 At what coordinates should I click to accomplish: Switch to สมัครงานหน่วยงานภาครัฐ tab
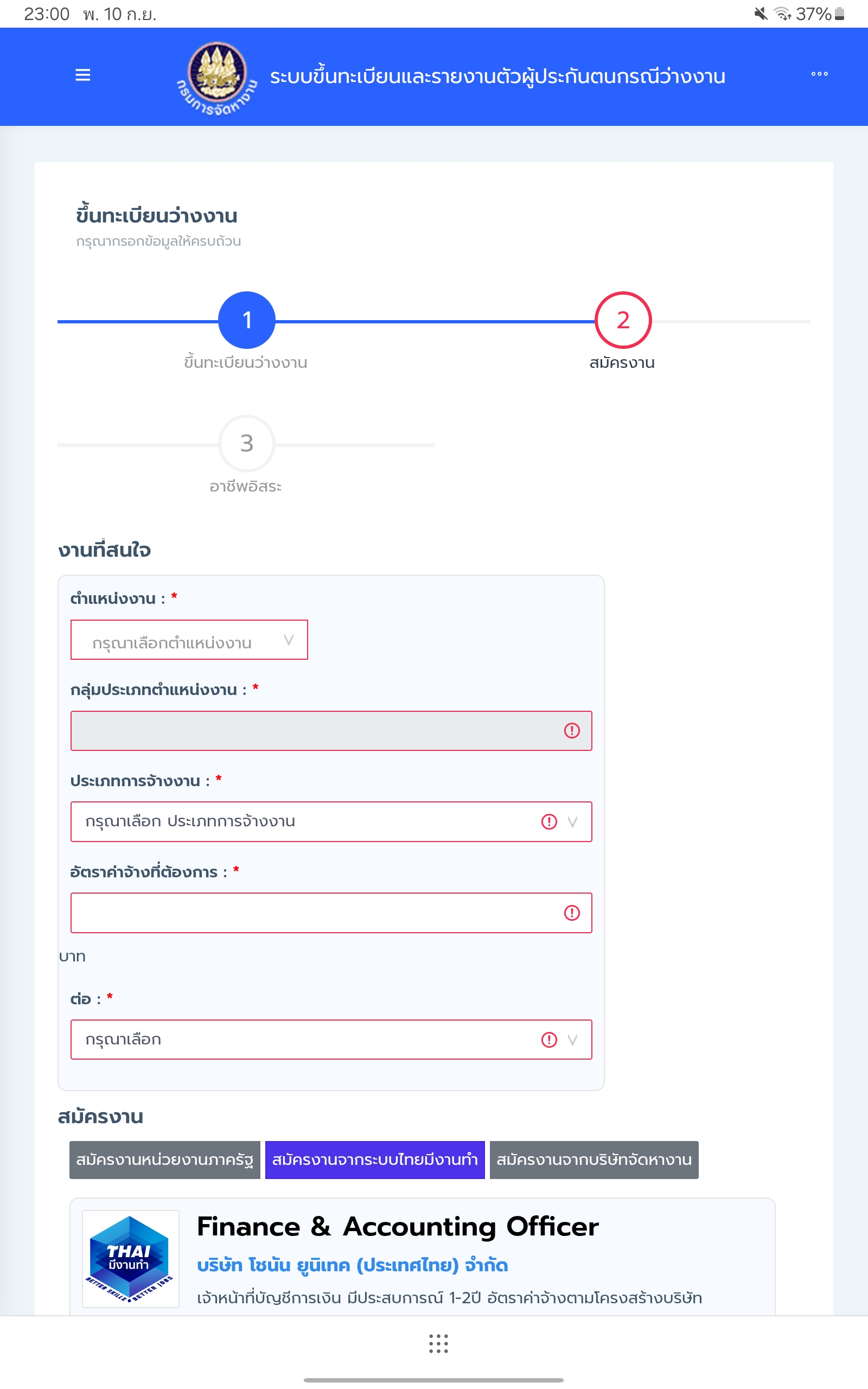point(165,1160)
